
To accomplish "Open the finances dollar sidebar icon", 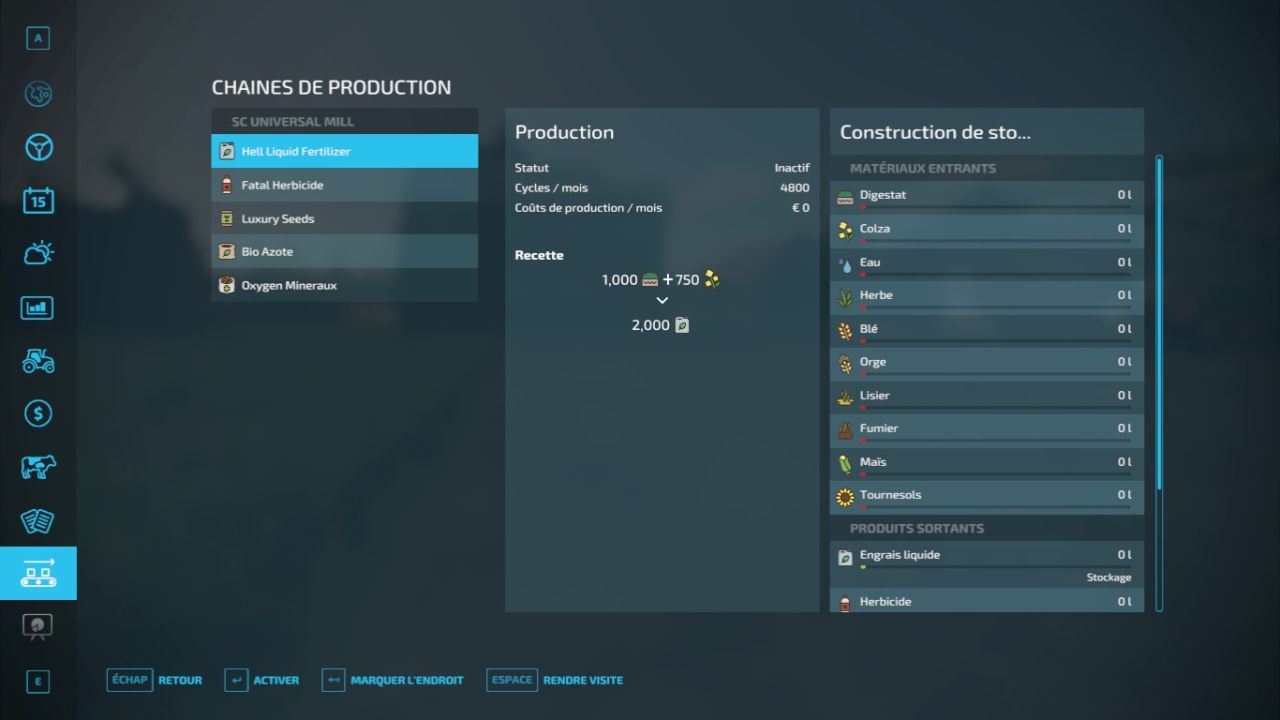I will [38, 414].
